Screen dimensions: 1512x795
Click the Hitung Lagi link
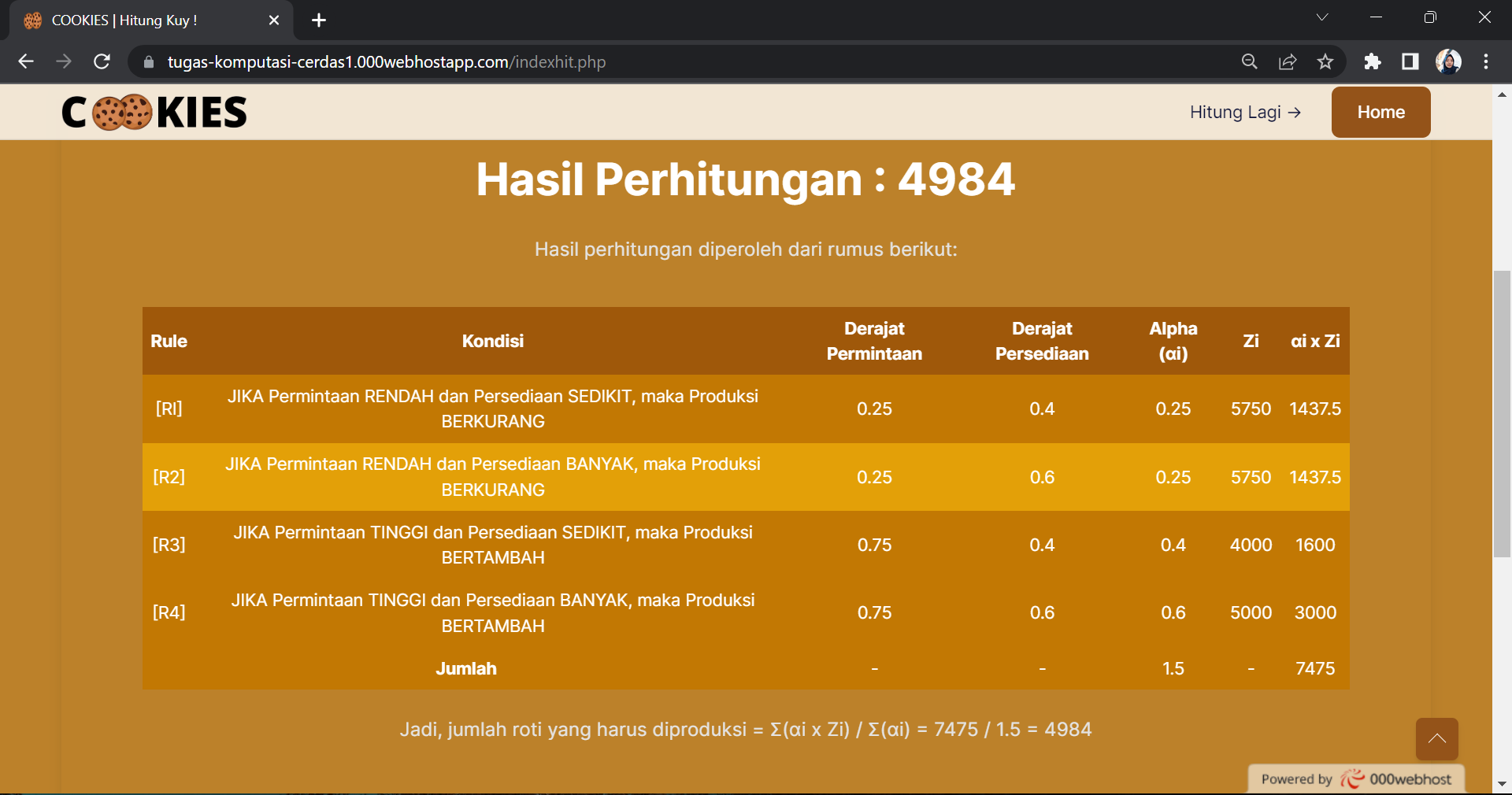tap(1245, 112)
